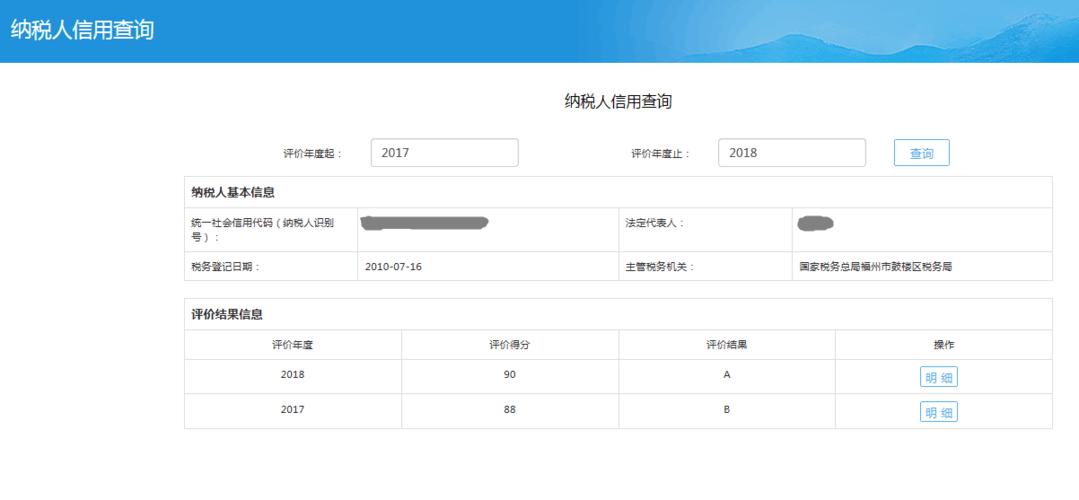
Task: Open 明细 for the 2017 evaluation row
Action: pos(939,411)
